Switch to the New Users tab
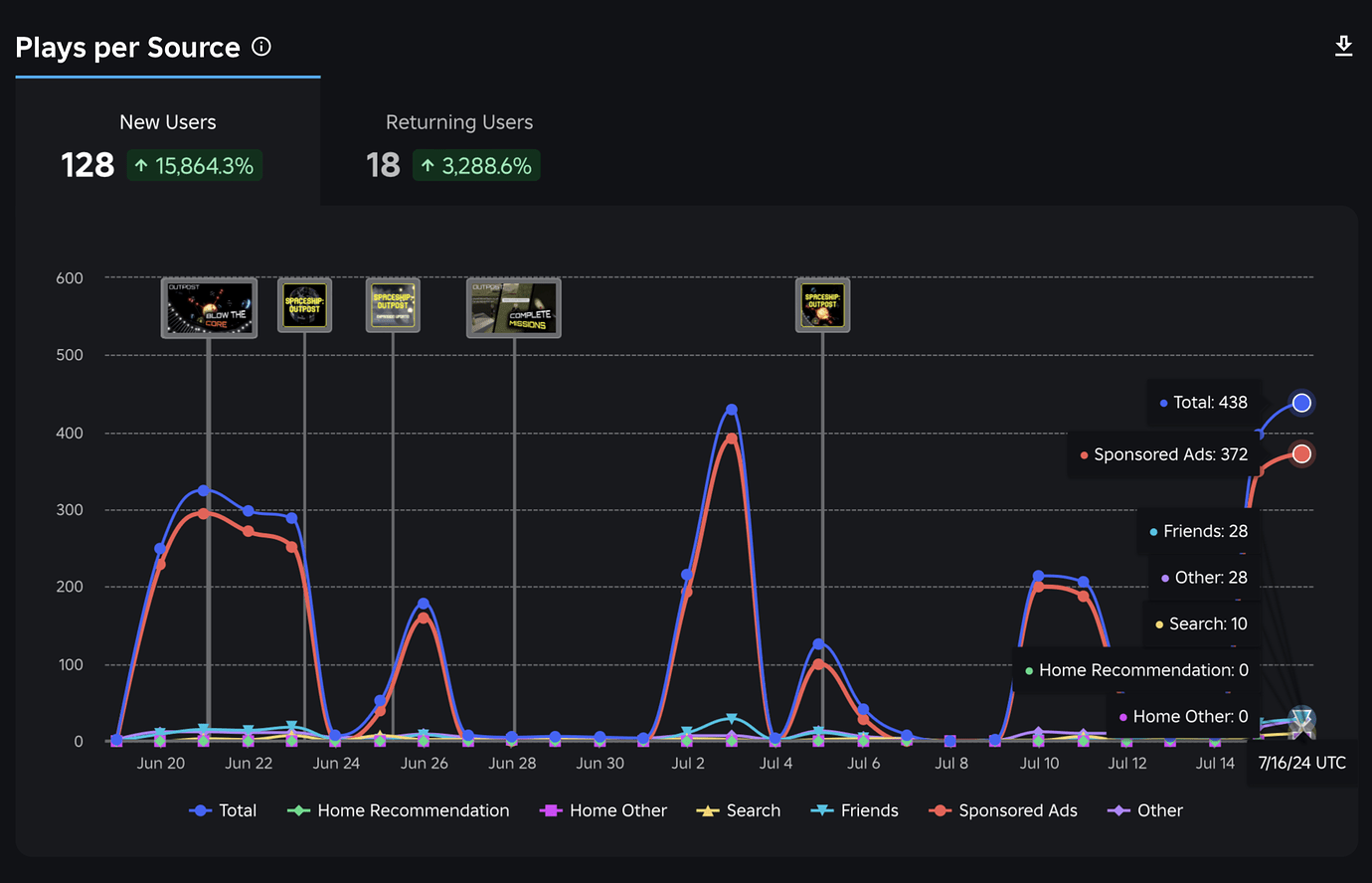Image resolution: width=1372 pixels, height=883 pixels. pos(167,142)
